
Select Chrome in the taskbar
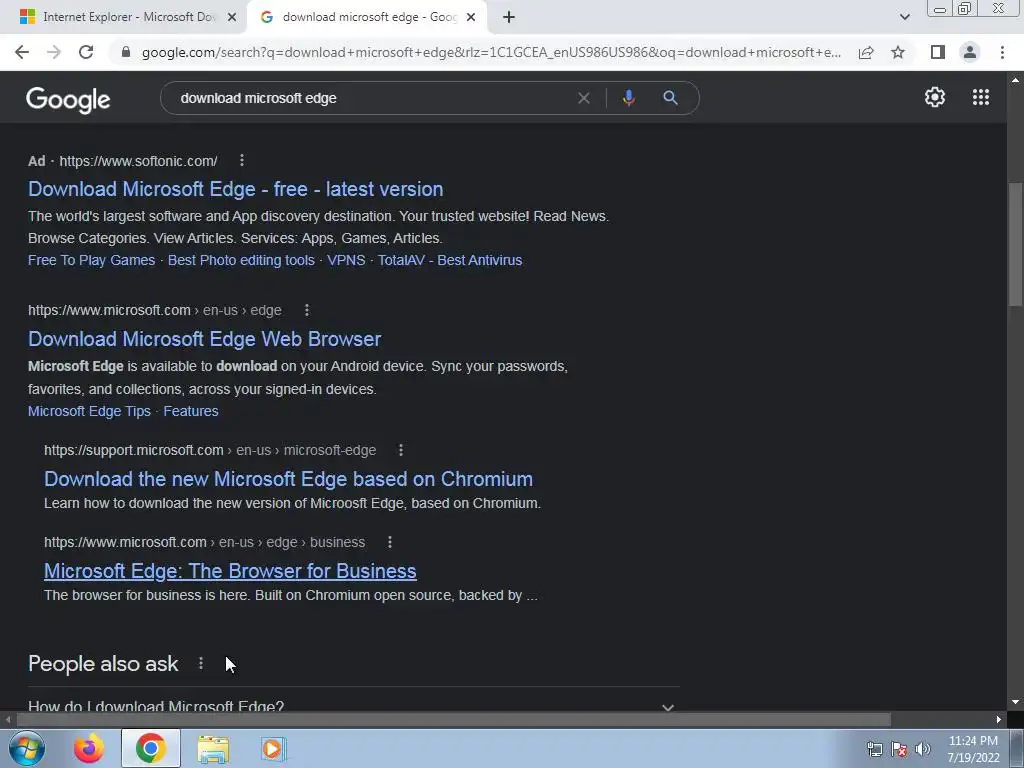coord(150,748)
